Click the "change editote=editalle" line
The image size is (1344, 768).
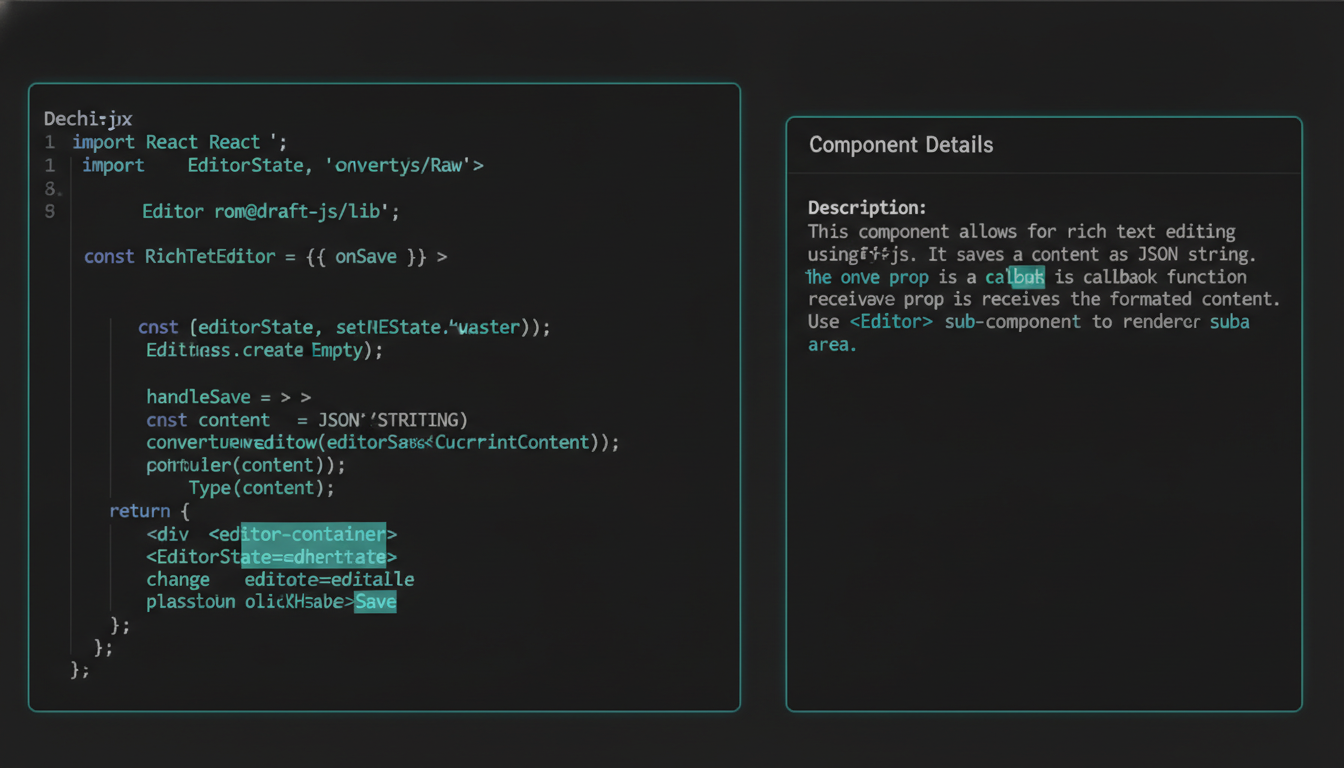point(280,580)
